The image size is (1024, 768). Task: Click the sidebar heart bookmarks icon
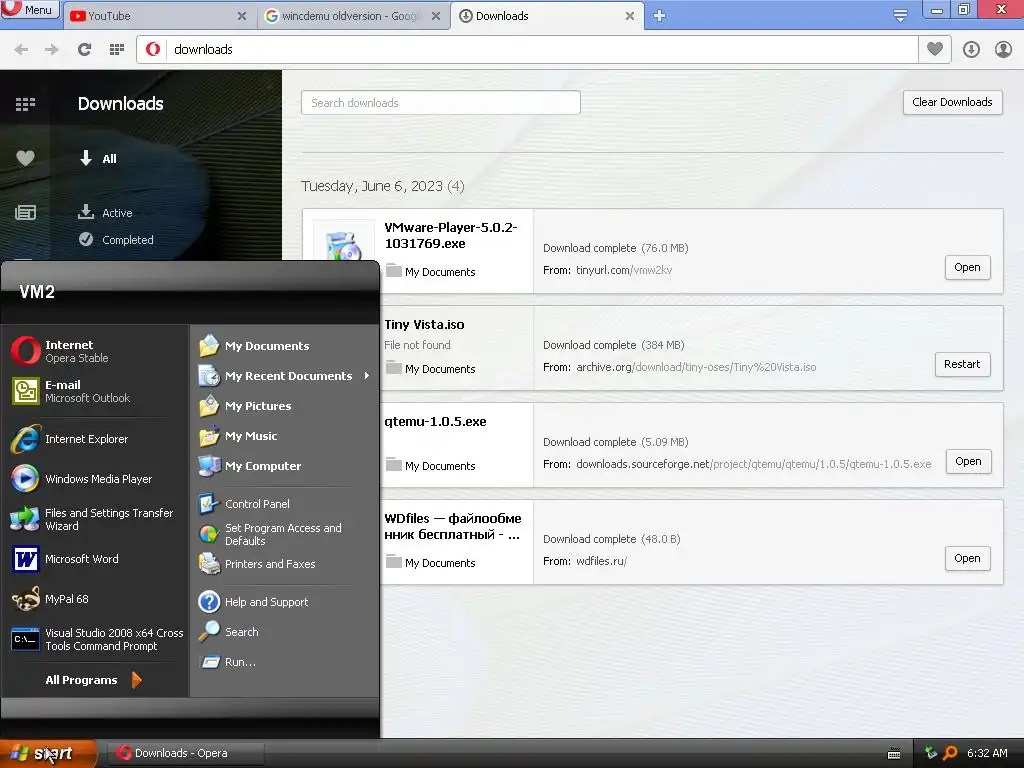coord(25,158)
